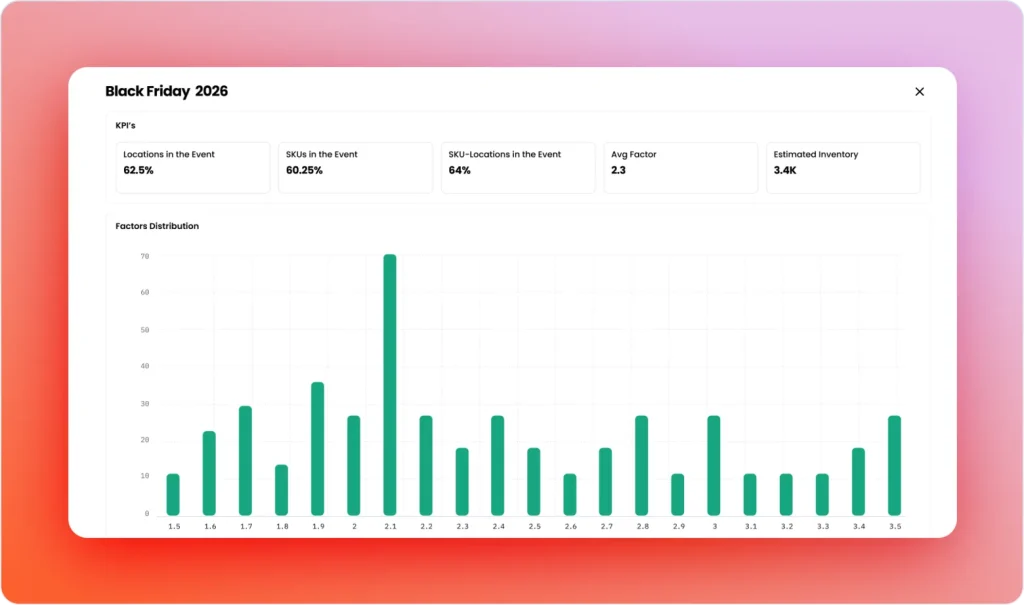Select the SKUs in the Event card

tap(355, 167)
